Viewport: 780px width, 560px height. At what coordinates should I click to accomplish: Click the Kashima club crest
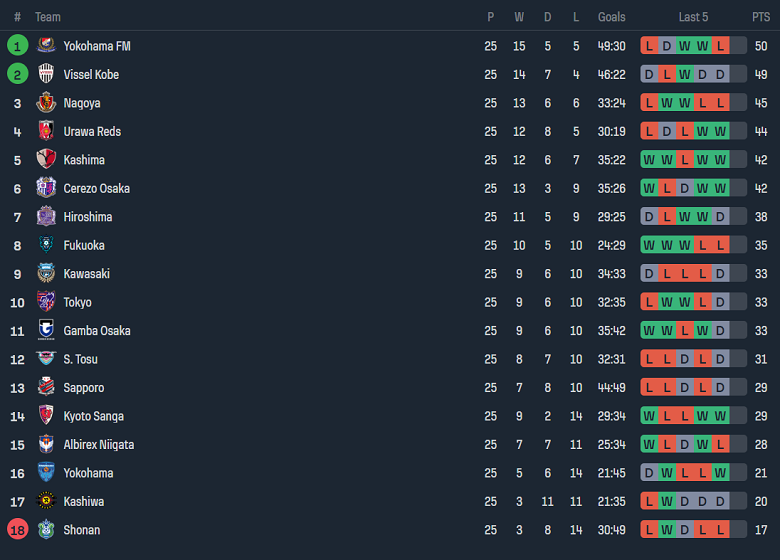[46, 160]
